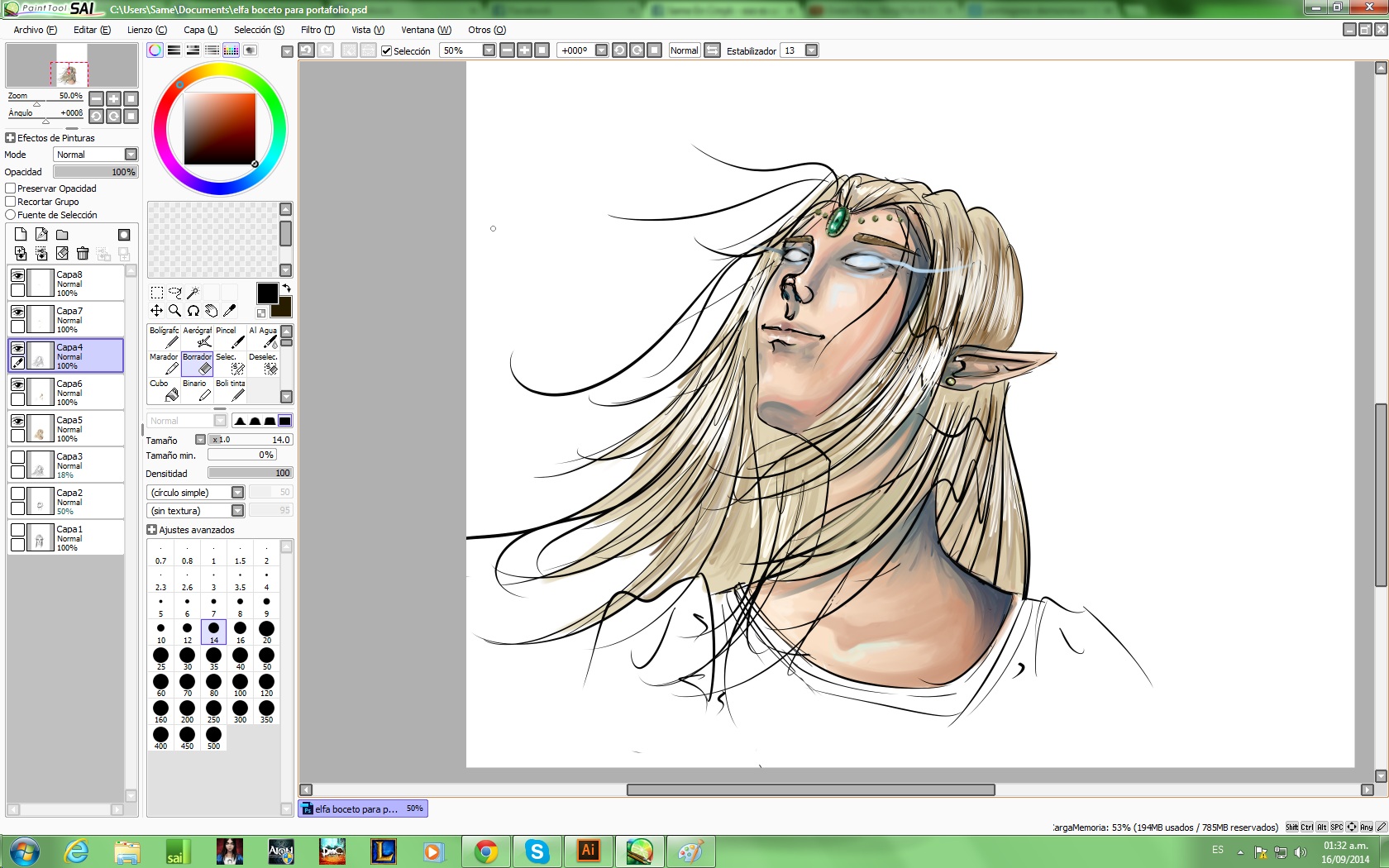Delete layer using the trash icon

pyautogui.click(x=83, y=254)
